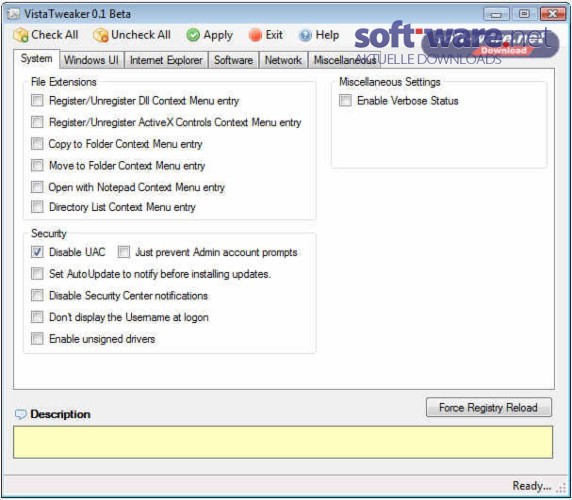Click the Uncheck All toolbar icon
572x500 pixels.
(100, 35)
